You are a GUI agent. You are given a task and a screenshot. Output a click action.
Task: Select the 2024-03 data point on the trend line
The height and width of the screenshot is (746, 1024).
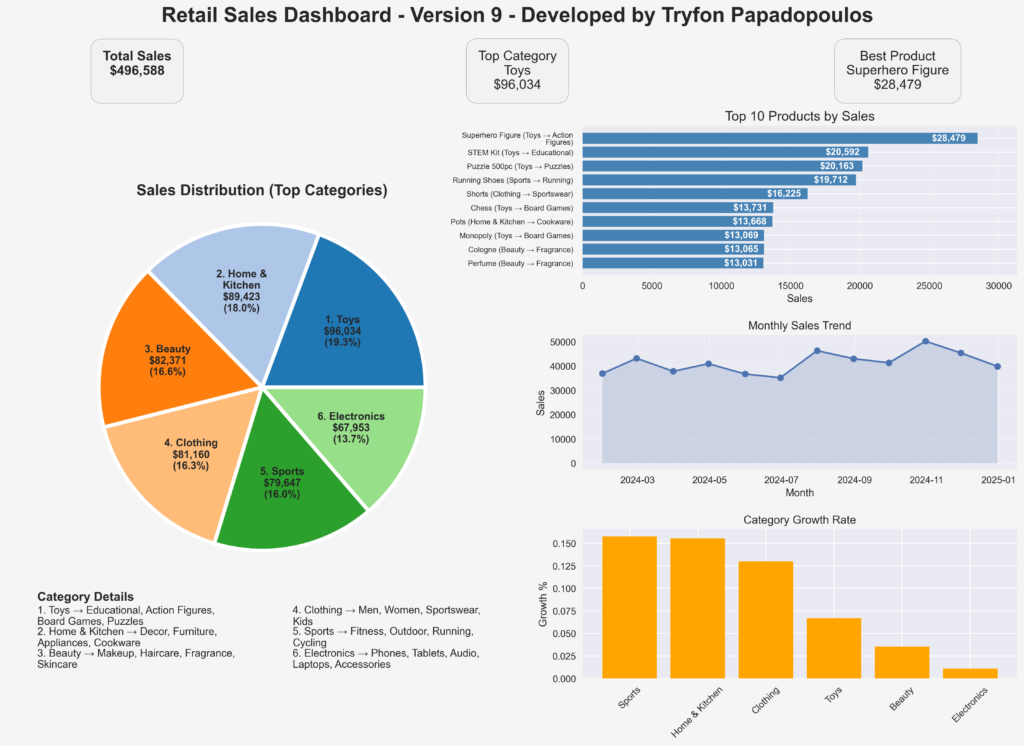[x=635, y=357]
